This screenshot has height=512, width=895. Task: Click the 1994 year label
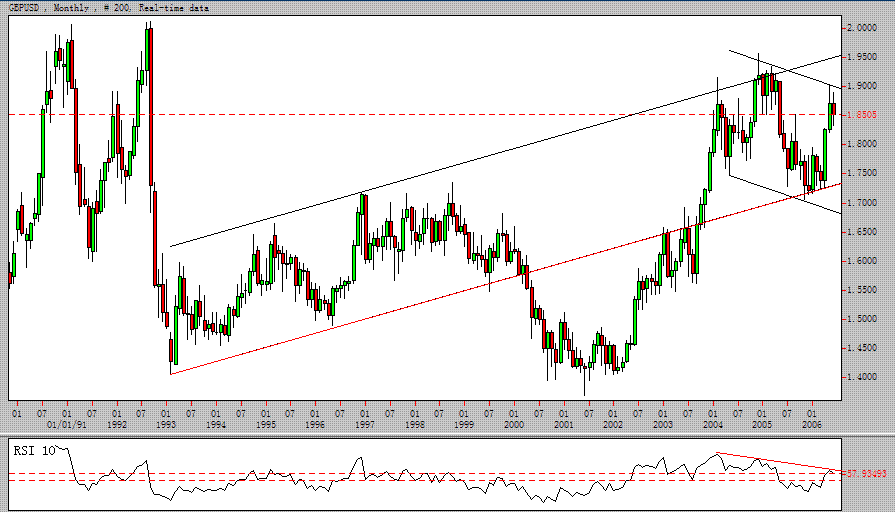pos(216,425)
